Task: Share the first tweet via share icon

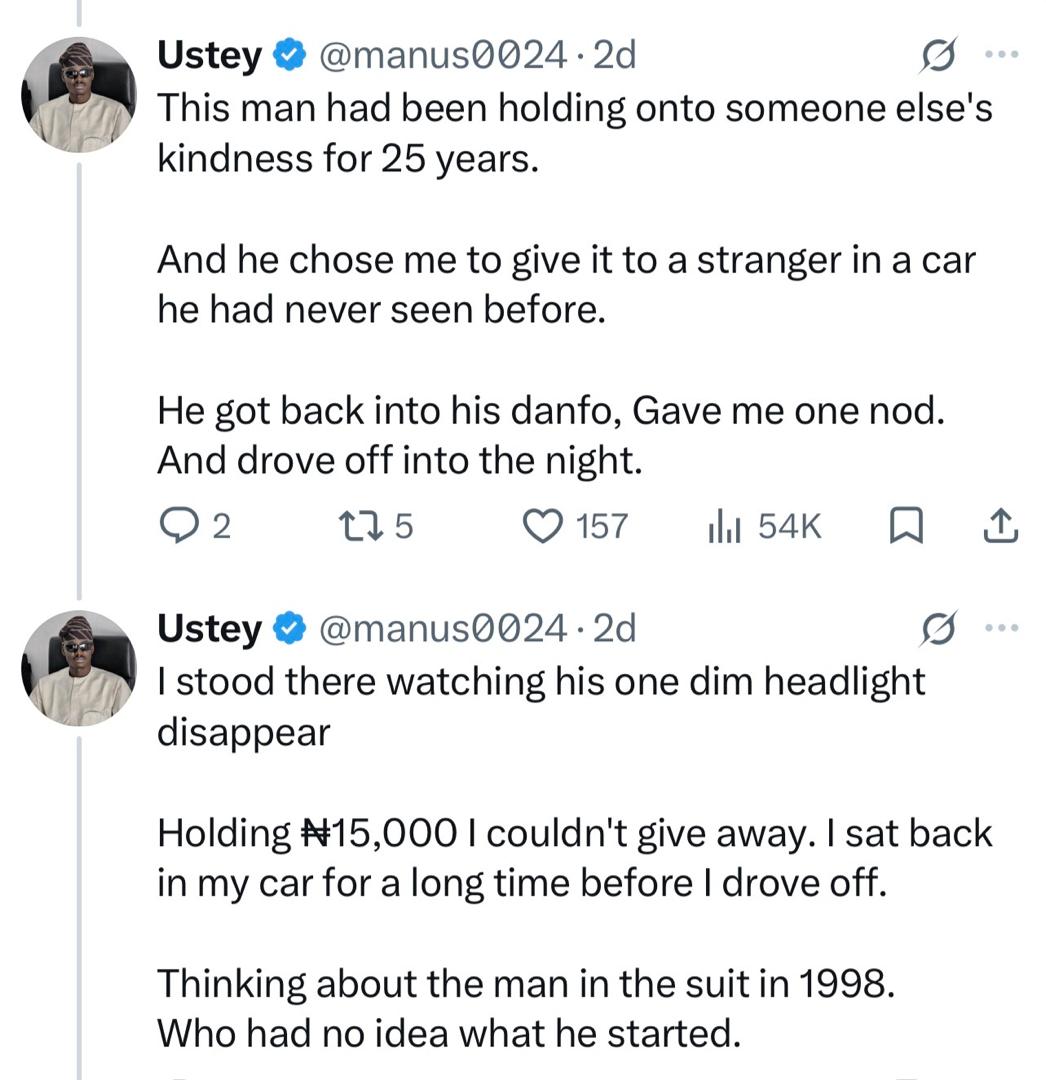Action: click(1001, 526)
